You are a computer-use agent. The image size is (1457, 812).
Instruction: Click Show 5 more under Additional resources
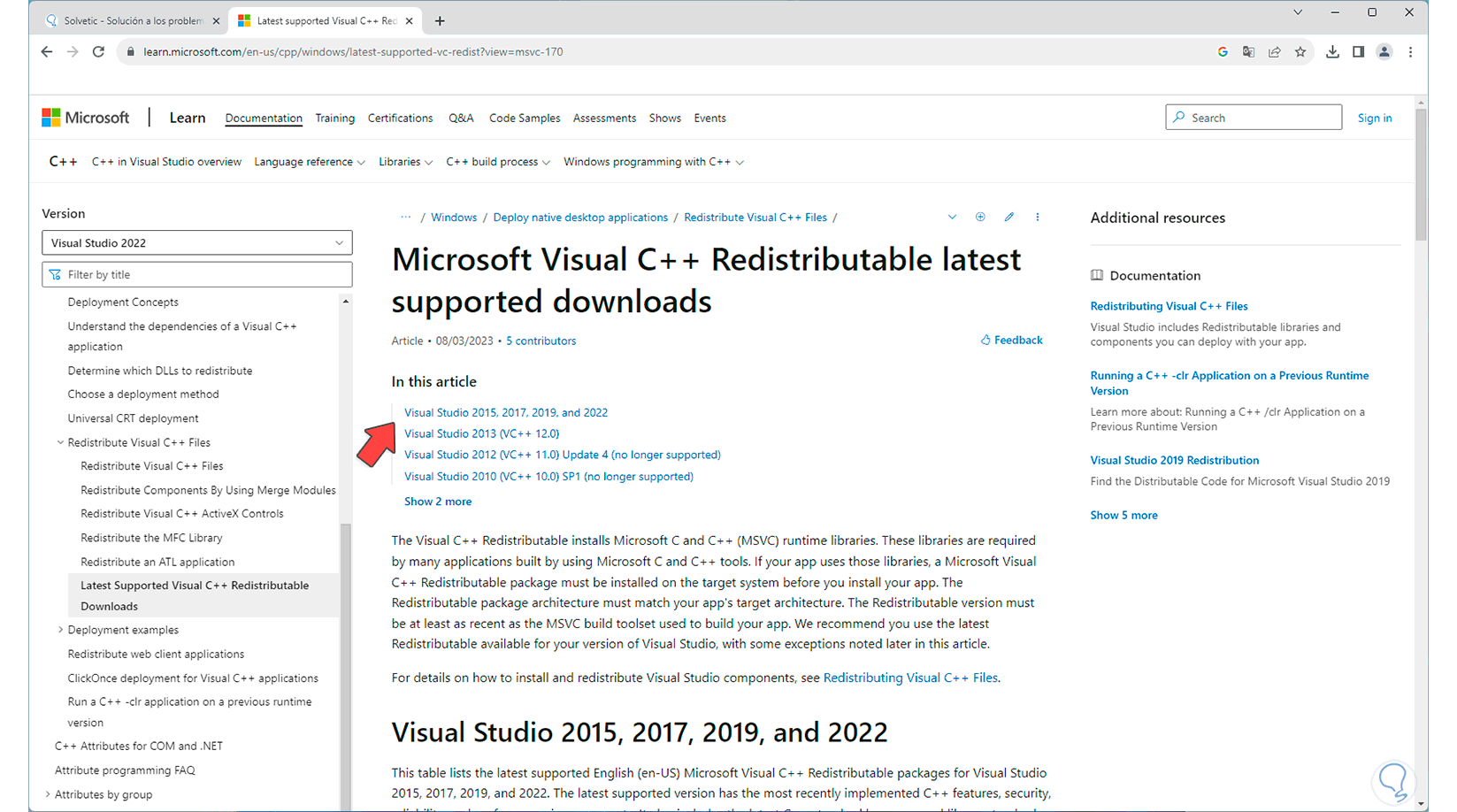(1123, 515)
